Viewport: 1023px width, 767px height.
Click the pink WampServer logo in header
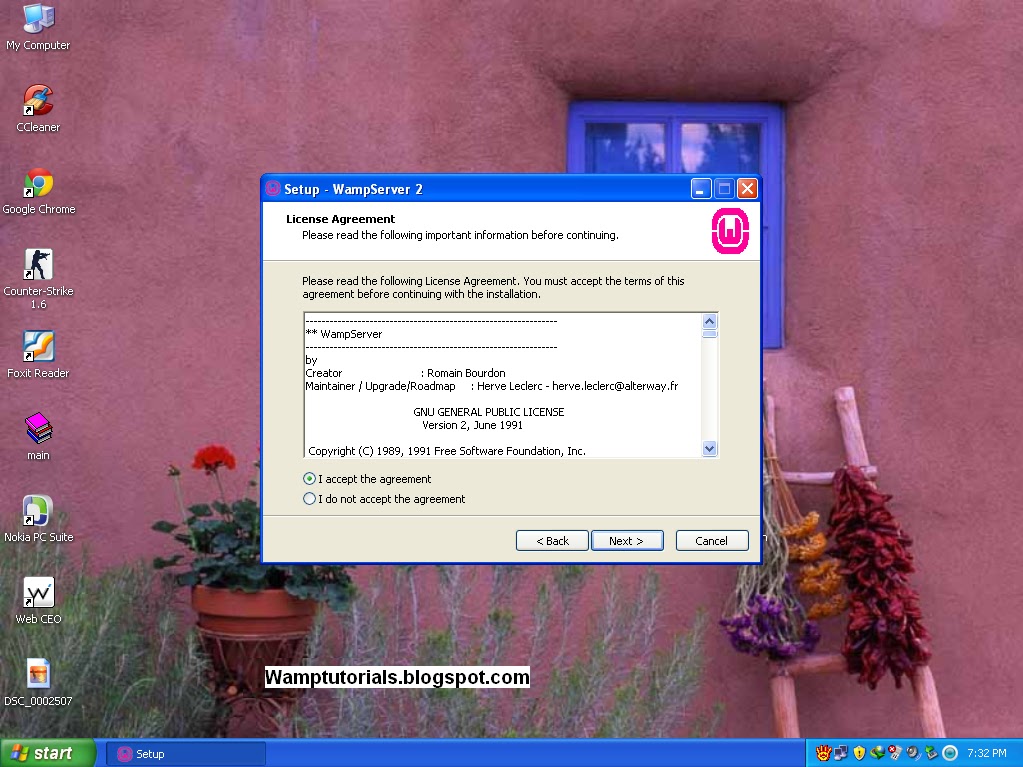tap(730, 231)
